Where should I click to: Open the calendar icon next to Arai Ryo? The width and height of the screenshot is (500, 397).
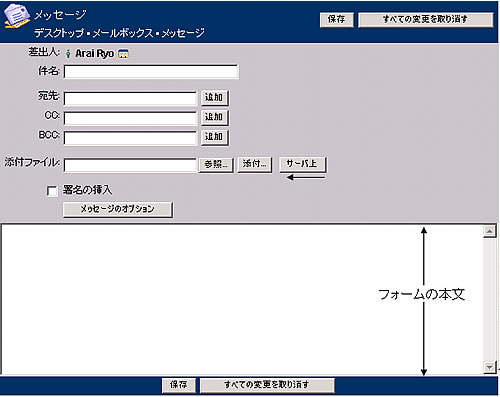[x=124, y=54]
